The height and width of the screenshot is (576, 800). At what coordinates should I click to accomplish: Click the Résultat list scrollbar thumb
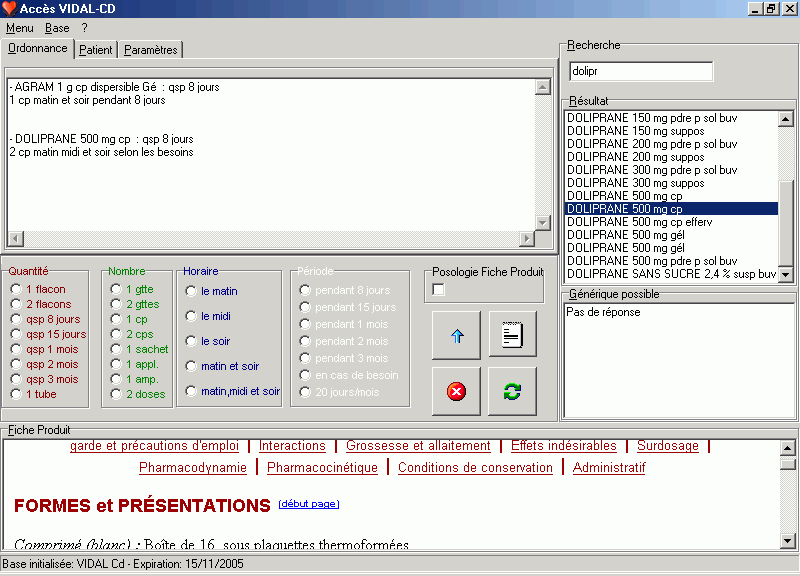pyautogui.click(x=786, y=223)
